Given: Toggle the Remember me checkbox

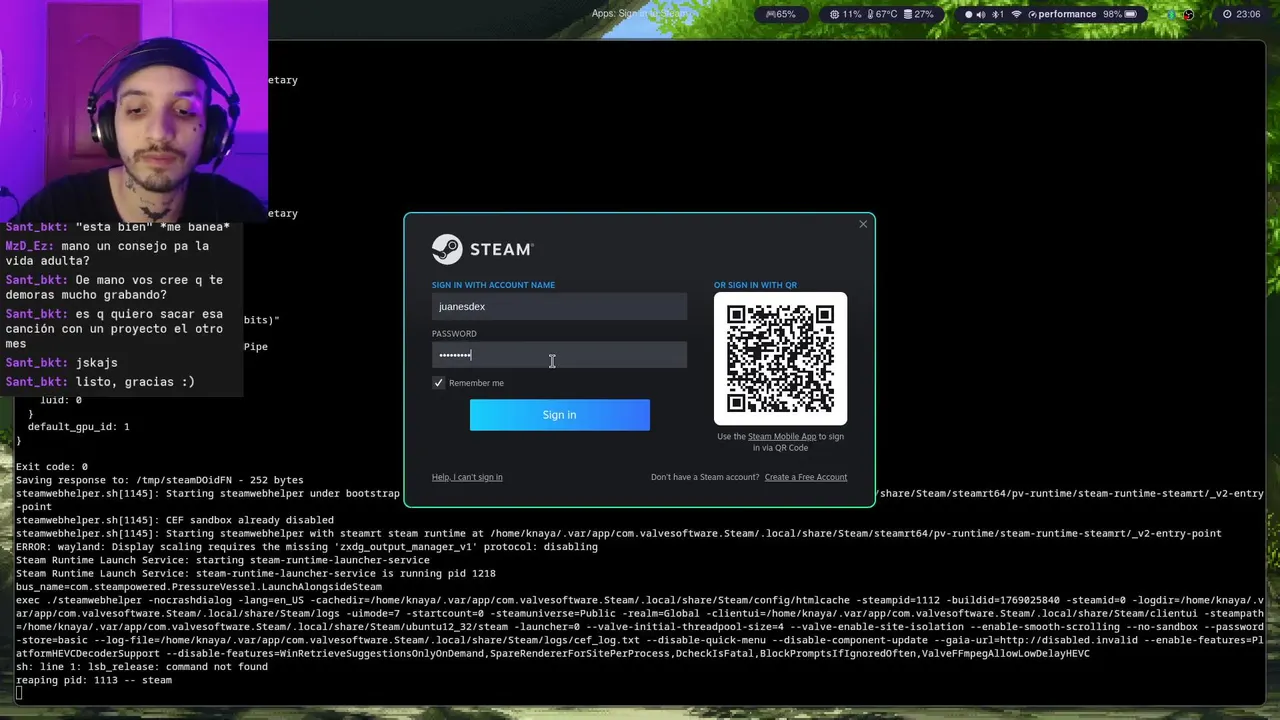Looking at the screenshot, I should (x=438, y=383).
